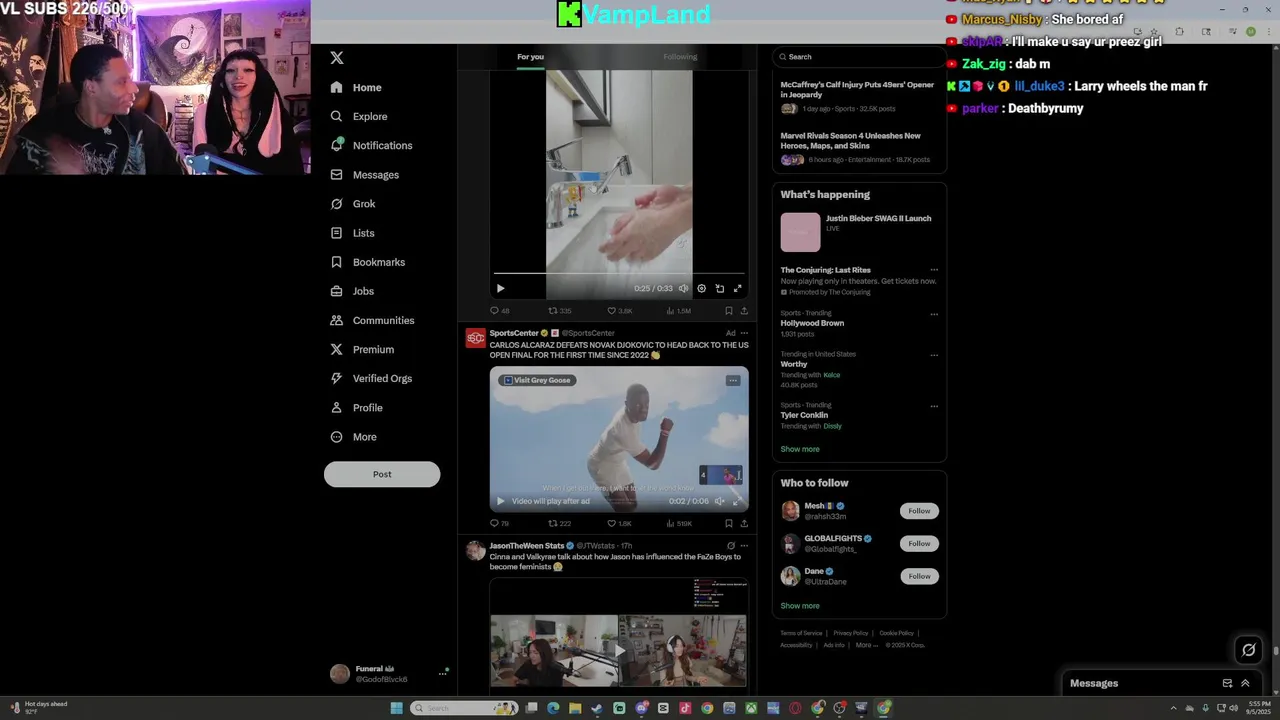Click the Post button
Viewport: 1280px width, 720px height.
pos(382,474)
